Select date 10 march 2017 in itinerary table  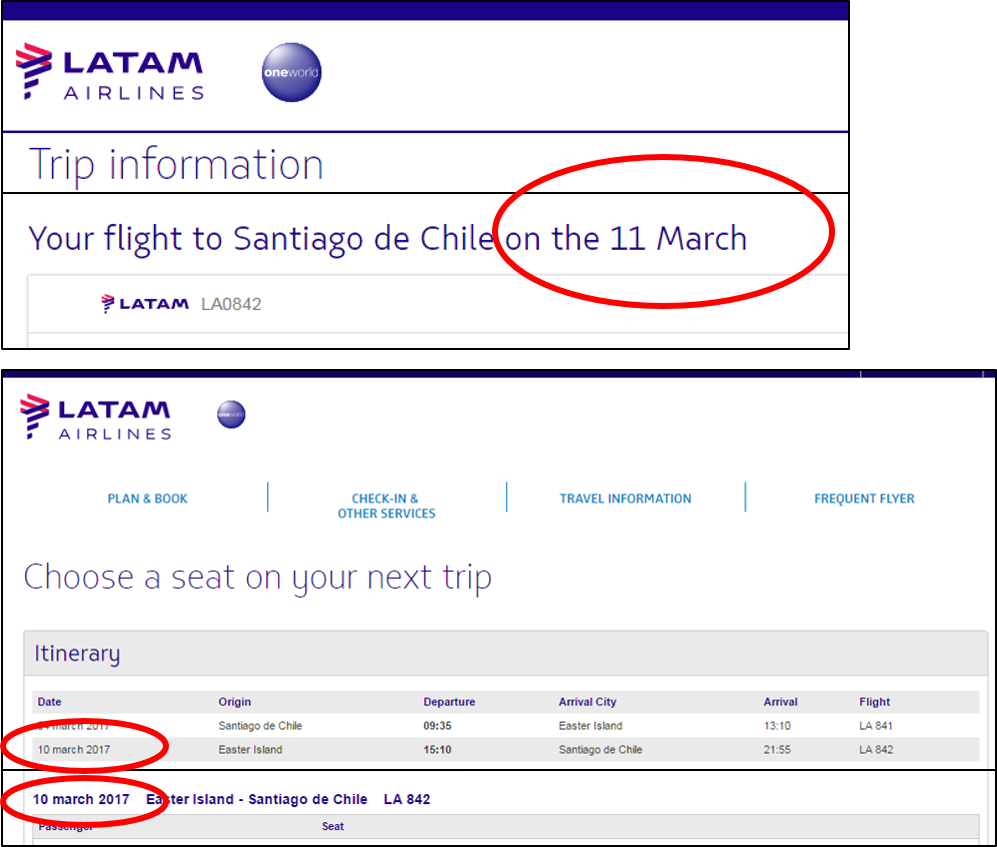[74, 750]
